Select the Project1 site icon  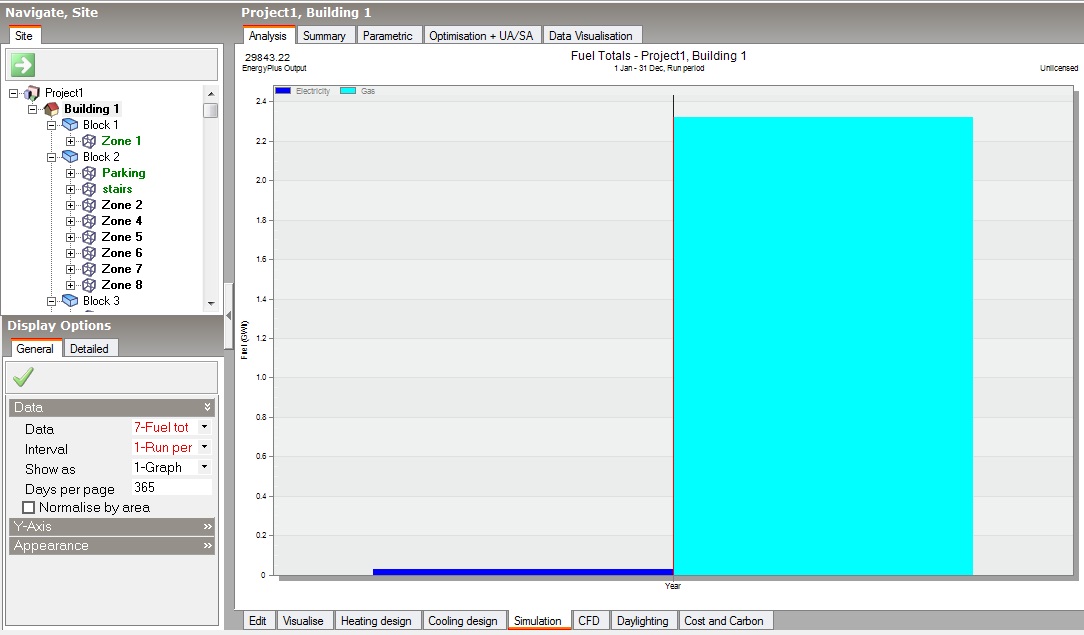pyautogui.click(x=32, y=93)
